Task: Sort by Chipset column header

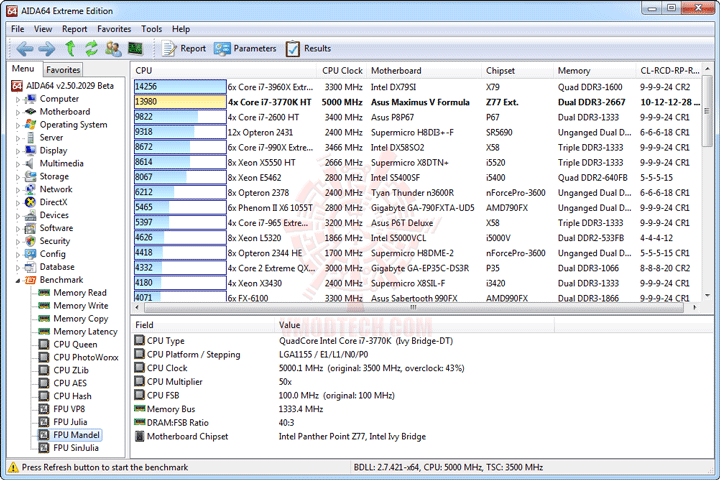Action: click(x=518, y=71)
